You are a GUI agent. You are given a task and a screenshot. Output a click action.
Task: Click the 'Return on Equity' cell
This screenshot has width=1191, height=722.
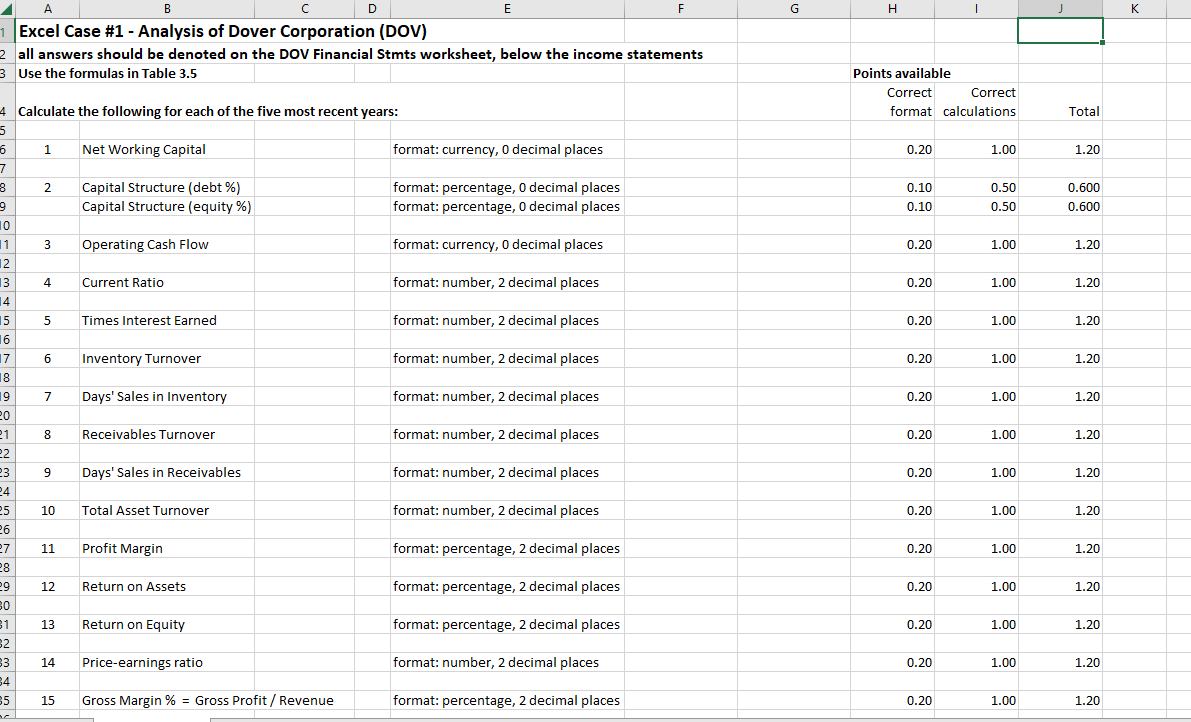[167, 624]
